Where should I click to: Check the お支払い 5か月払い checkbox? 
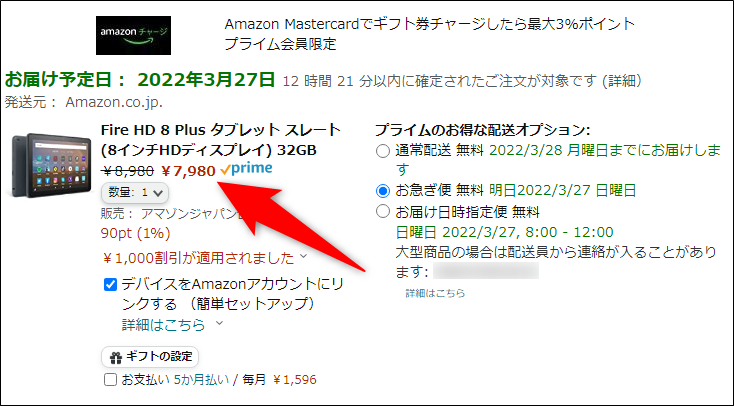coord(110,379)
